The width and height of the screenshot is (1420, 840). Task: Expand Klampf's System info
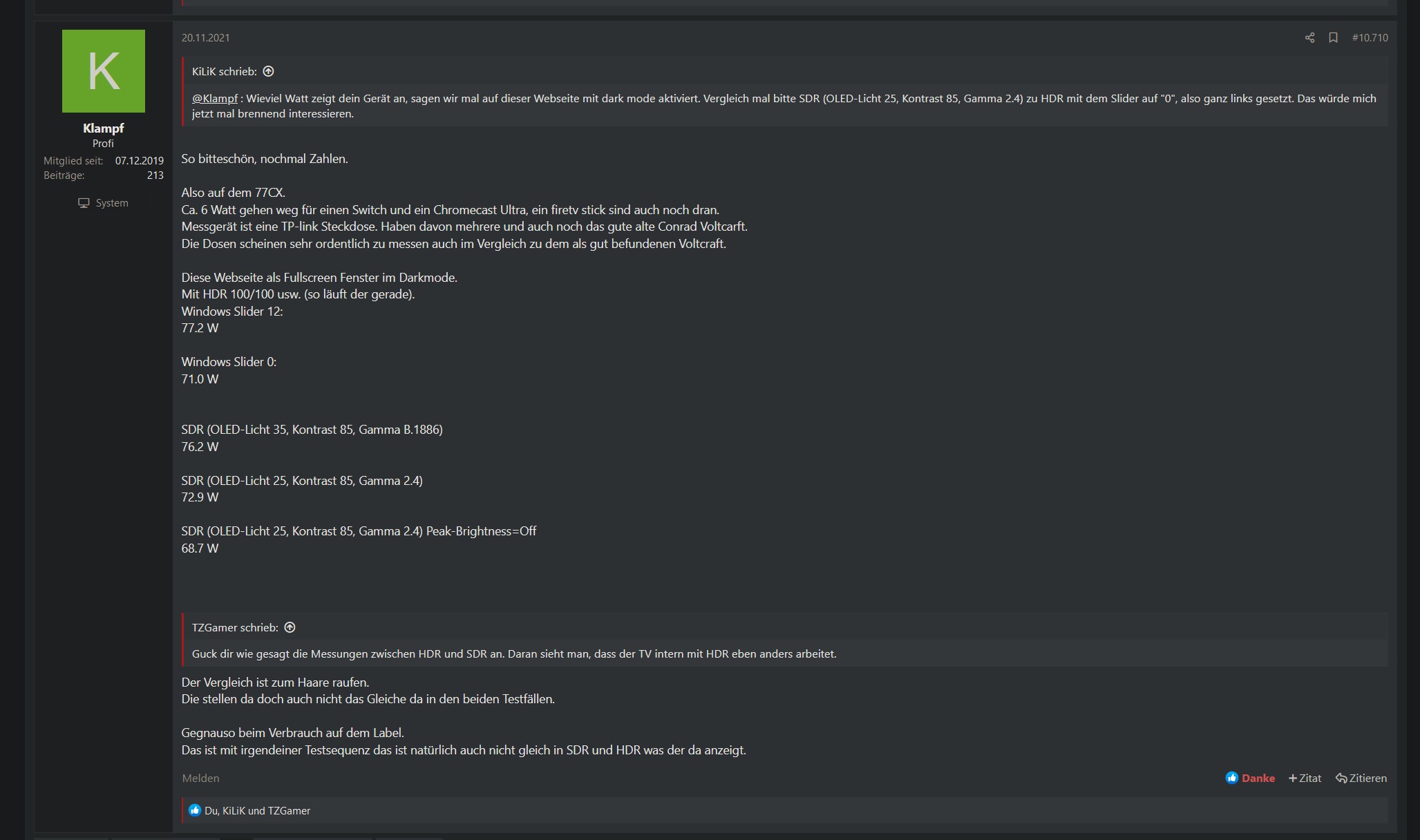pos(103,203)
